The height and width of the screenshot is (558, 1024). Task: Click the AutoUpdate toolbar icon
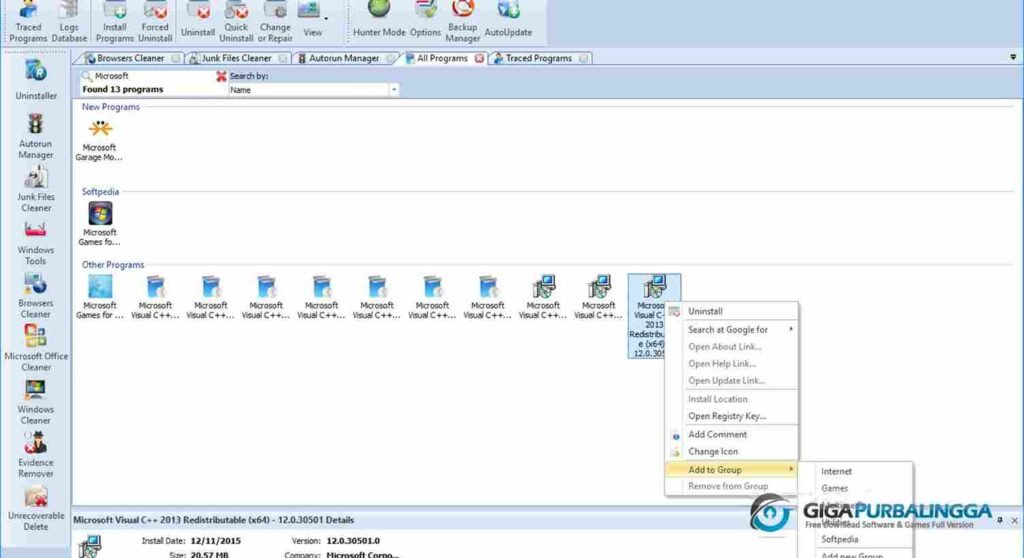[x=508, y=20]
